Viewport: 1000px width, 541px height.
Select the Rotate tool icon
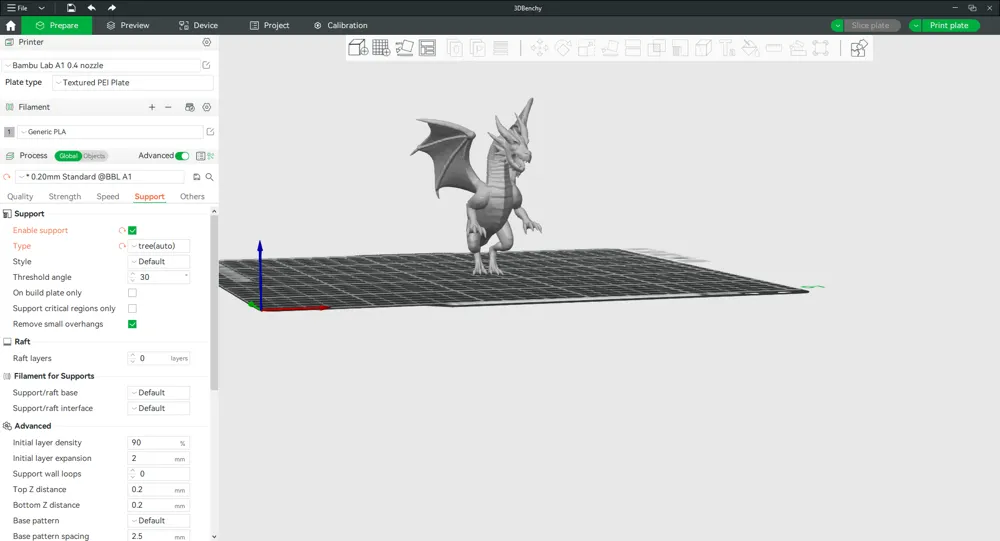tap(563, 48)
